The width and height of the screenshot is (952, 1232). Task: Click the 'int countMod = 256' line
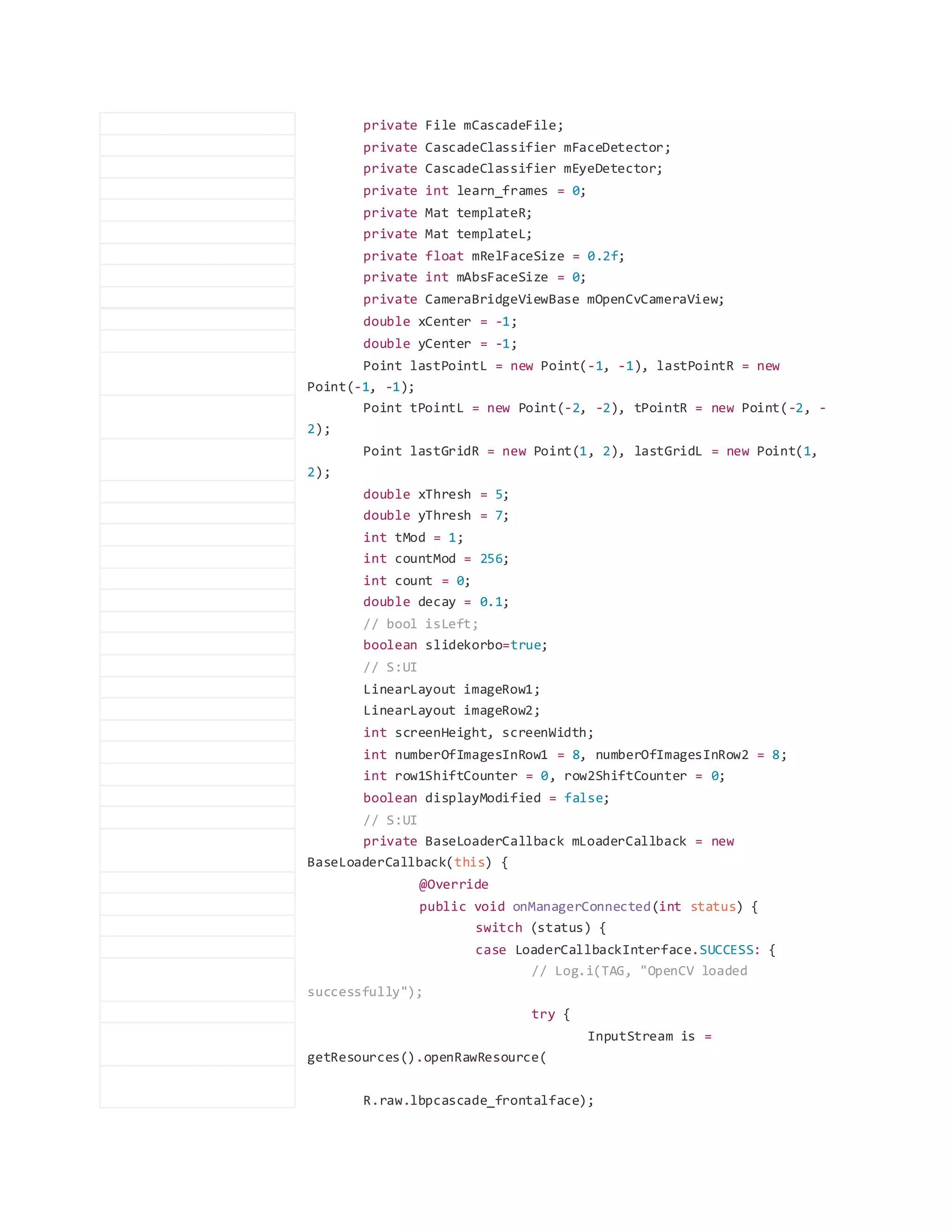[436, 558]
